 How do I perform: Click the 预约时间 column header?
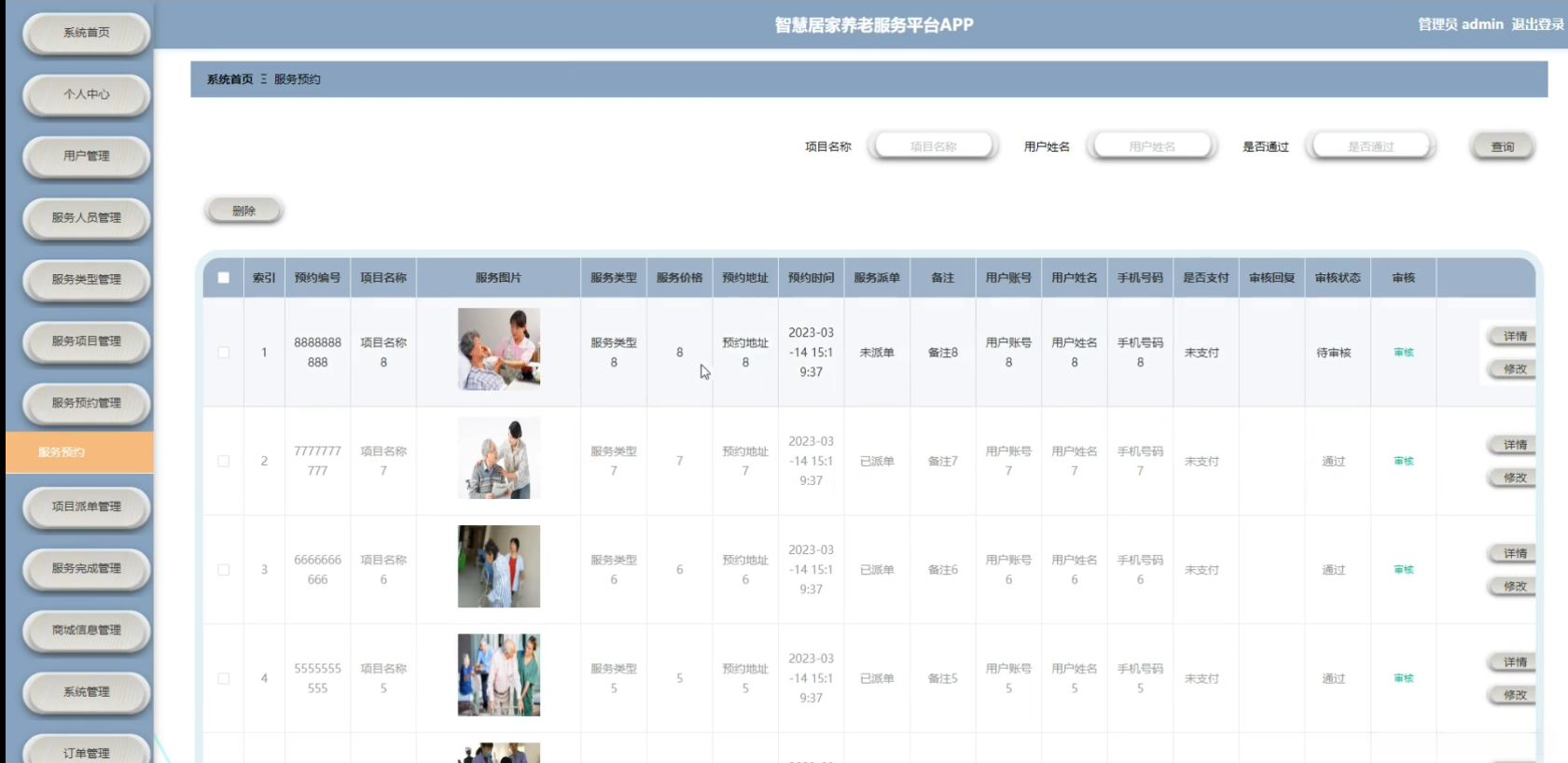pyautogui.click(x=811, y=278)
